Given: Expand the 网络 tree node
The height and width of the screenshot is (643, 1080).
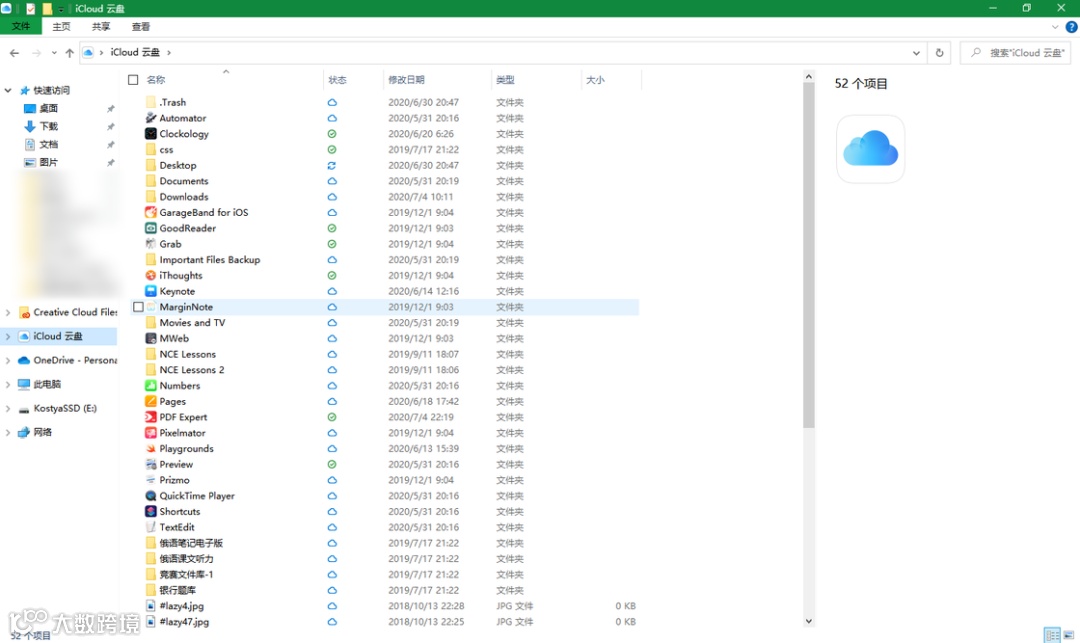Looking at the screenshot, I should pos(8,432).
